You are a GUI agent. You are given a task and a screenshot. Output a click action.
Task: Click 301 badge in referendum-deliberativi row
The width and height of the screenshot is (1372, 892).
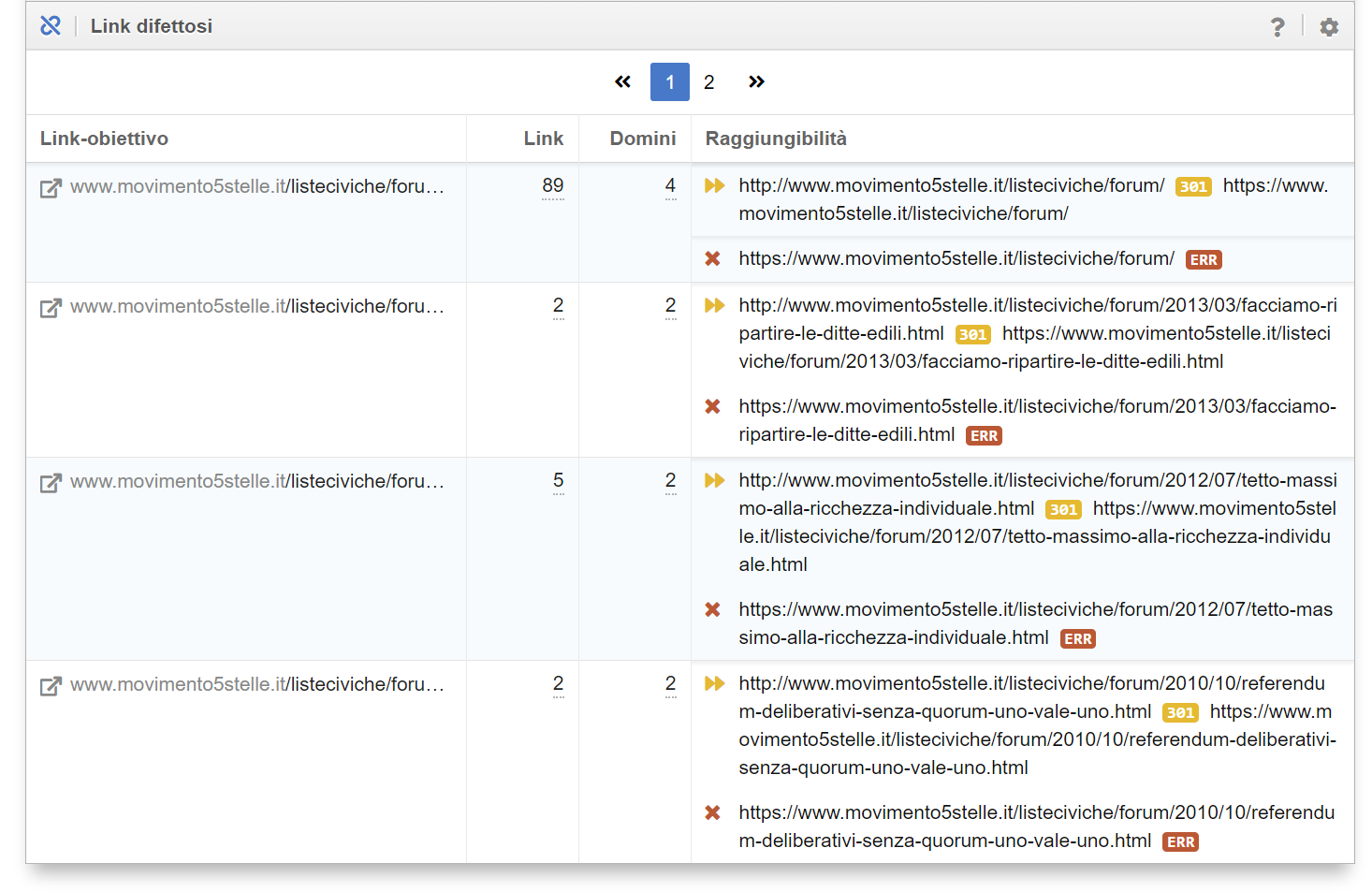click(1180, 713)
